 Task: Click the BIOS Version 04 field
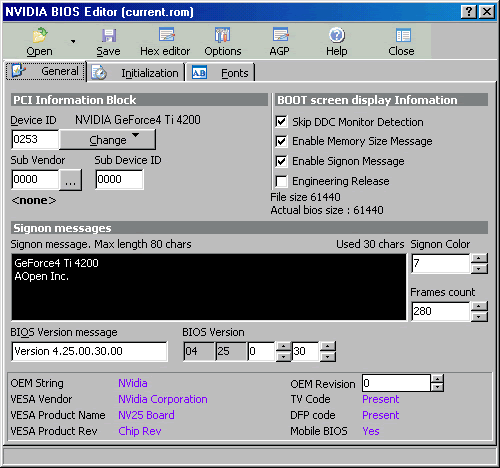(x=199, y=351)
